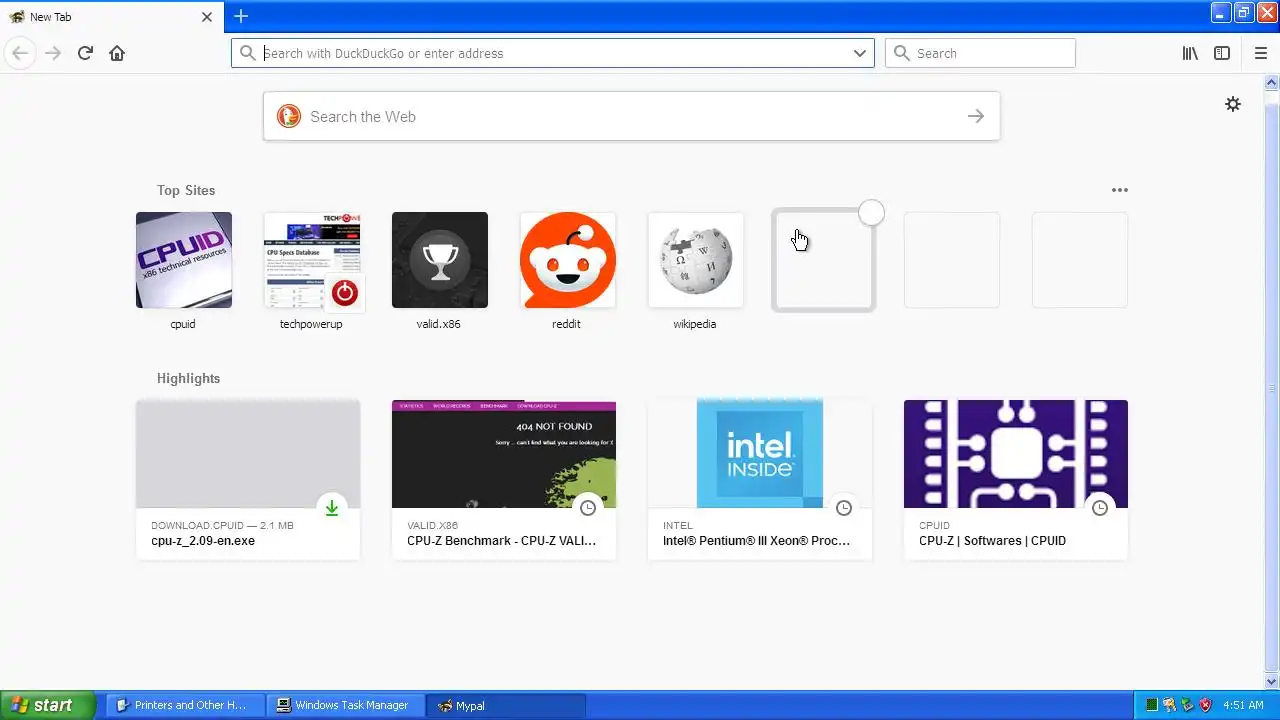
Task: Click the green download arrow icon
Action: [332, 508]
